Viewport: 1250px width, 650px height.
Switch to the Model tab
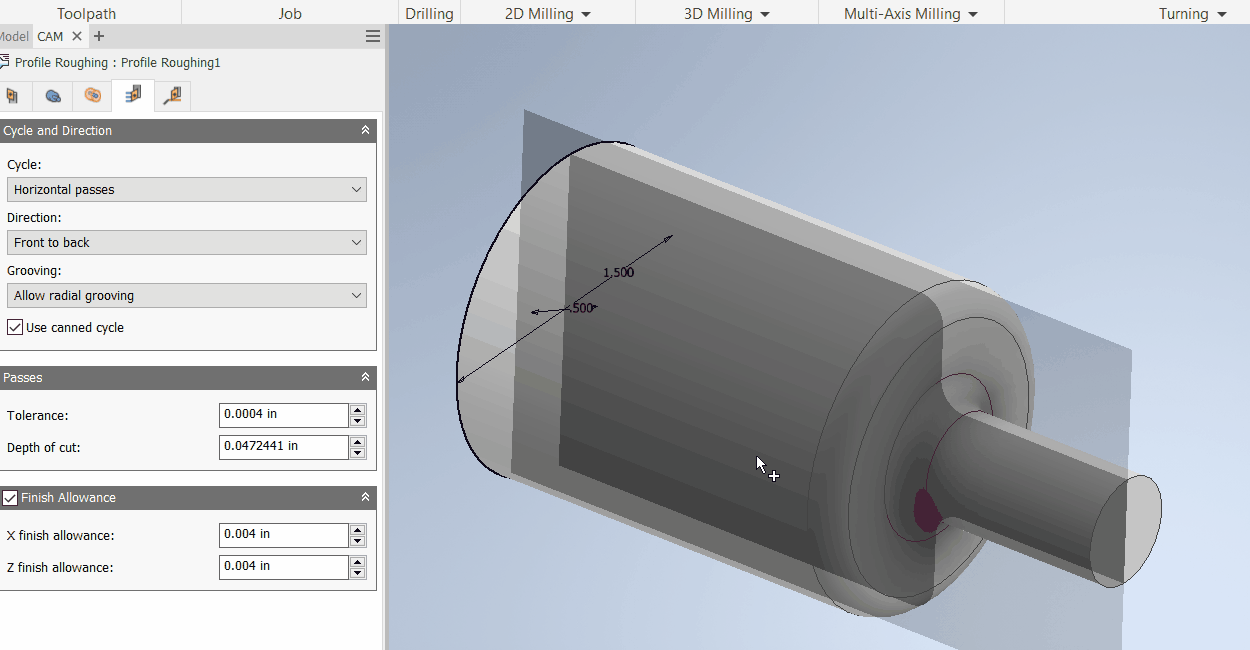point(13,36)
